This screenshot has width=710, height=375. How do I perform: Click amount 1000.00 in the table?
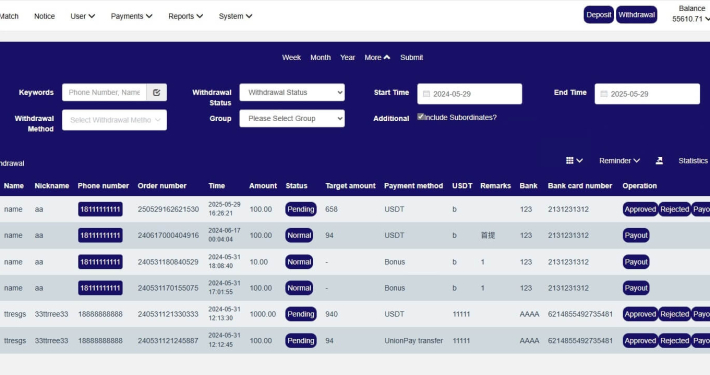tap(263, 314)
